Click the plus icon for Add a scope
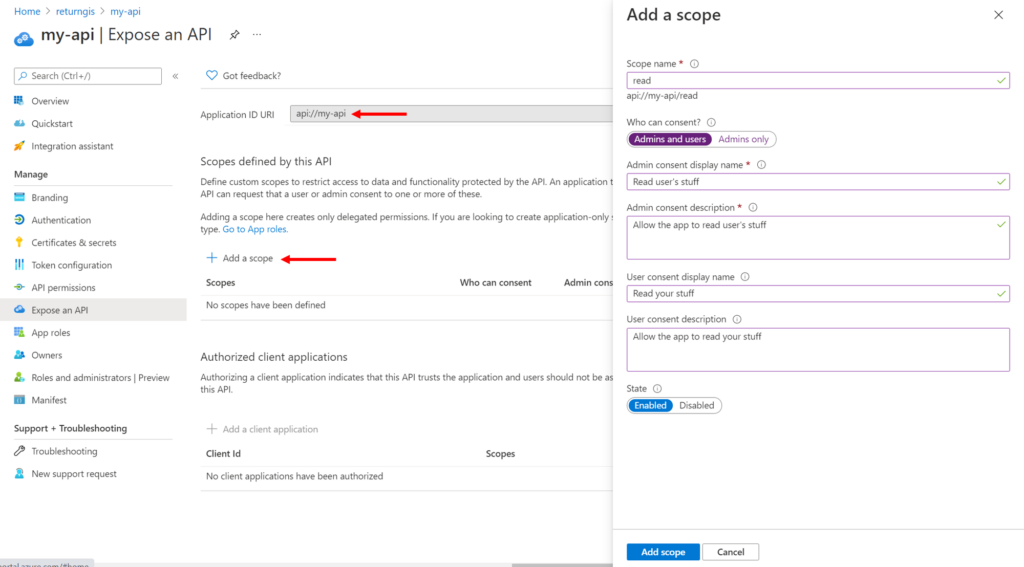1024x567 pixels. click(212, 258)
